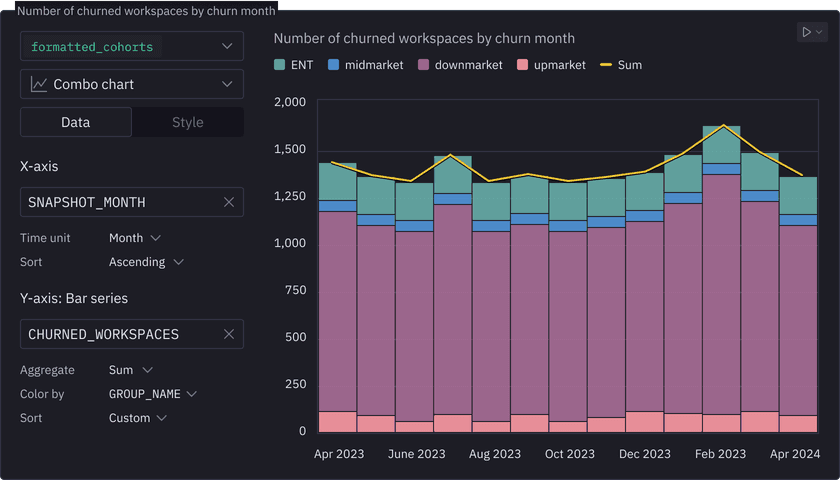Expand the Combo chart type dropdown
Screen dimensions: 840x480
pos(228,85)
